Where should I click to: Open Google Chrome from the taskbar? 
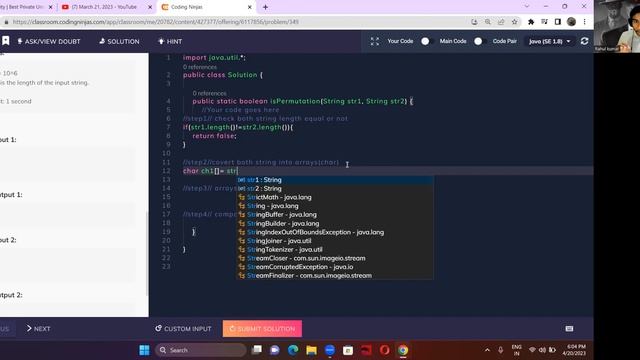[403, 350]
